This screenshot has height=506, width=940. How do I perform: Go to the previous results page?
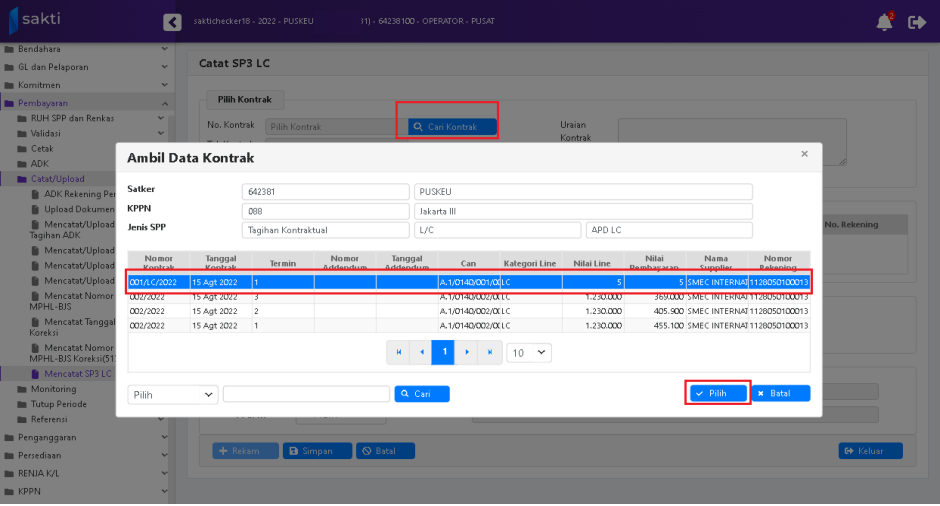422,352
